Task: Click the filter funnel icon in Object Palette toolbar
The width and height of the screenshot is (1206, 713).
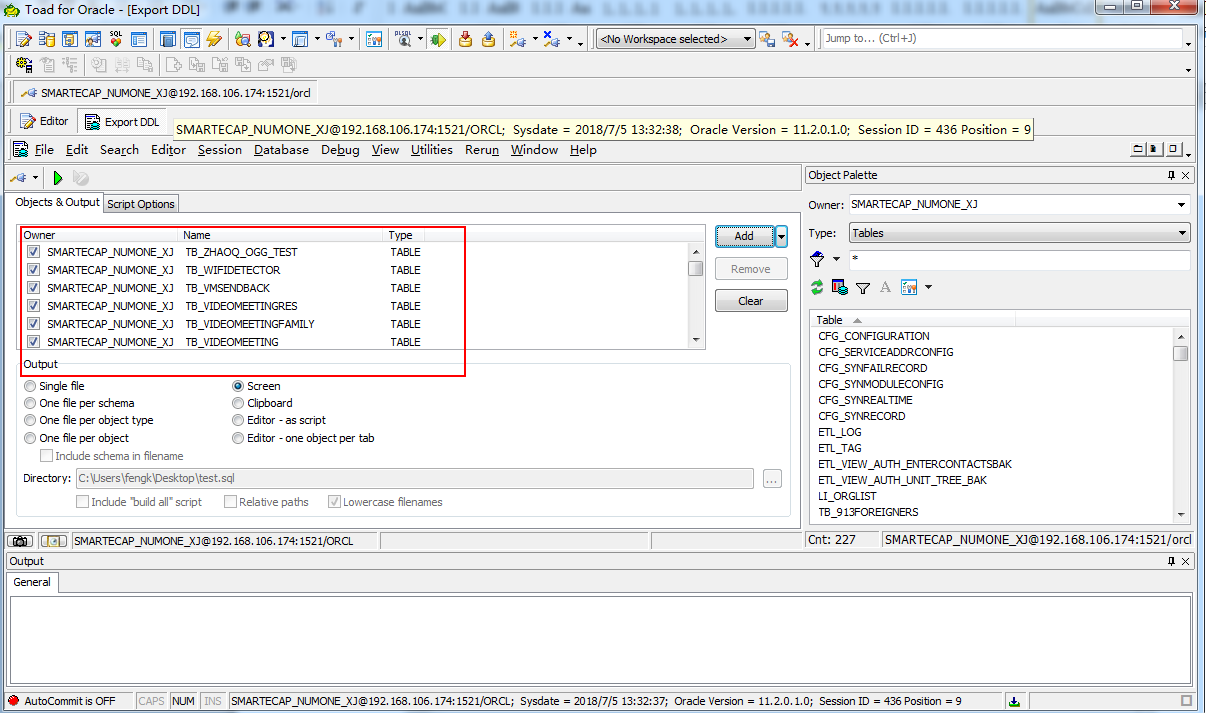Action: [x=863, y=287]
